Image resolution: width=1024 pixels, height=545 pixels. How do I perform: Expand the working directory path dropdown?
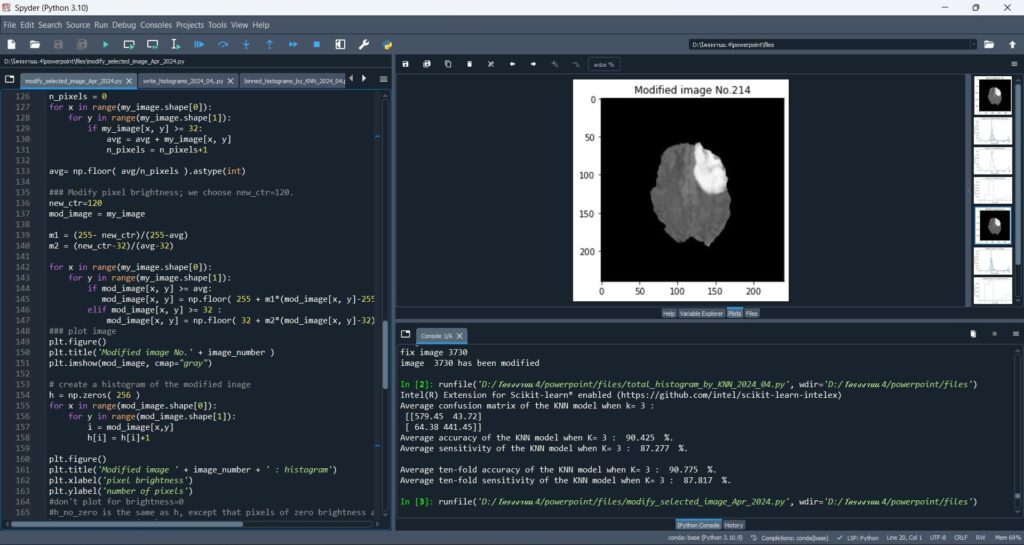tap(973, 44)
